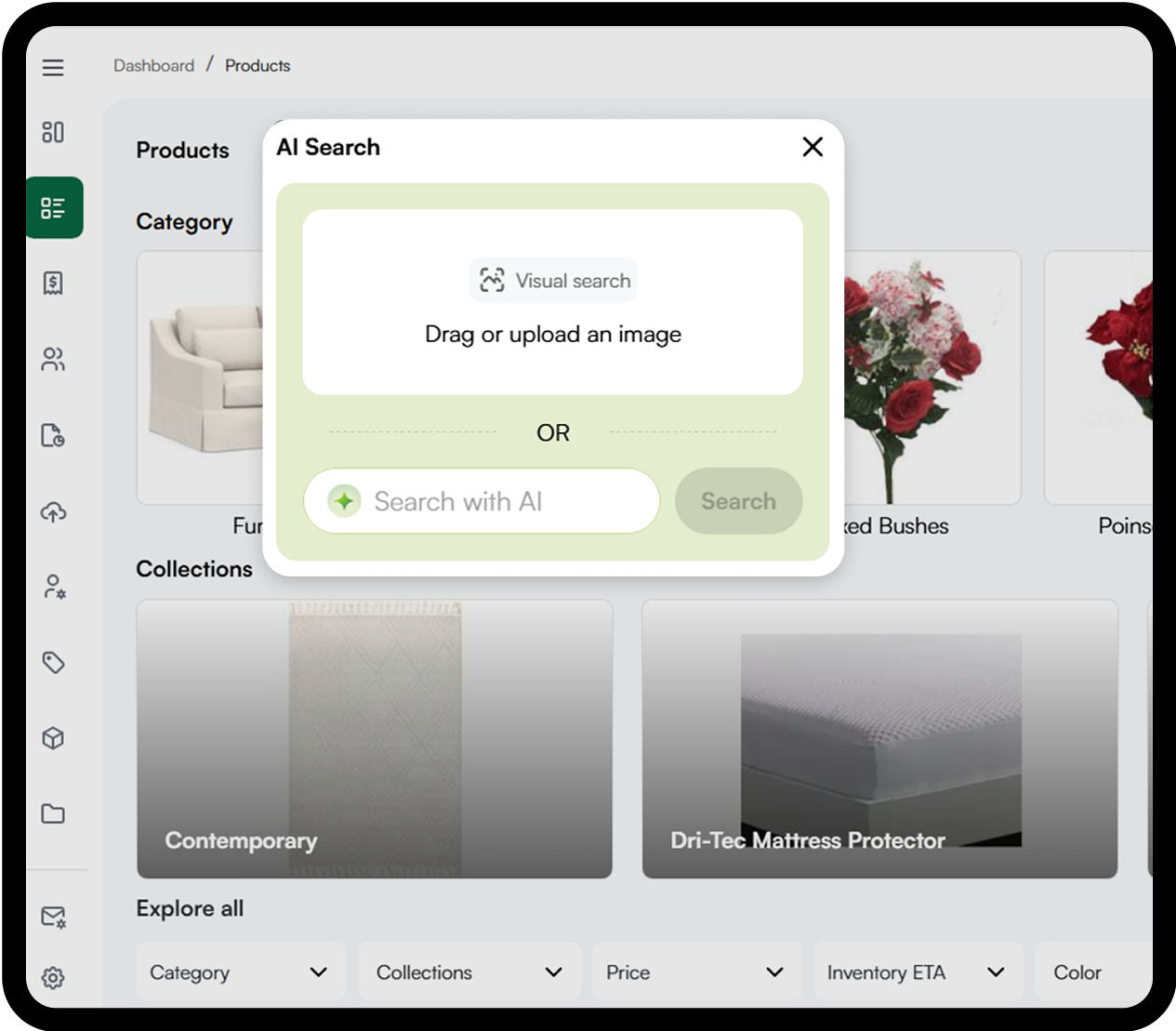
Task: Select the products list icon in sidebar
Action: 54,207
